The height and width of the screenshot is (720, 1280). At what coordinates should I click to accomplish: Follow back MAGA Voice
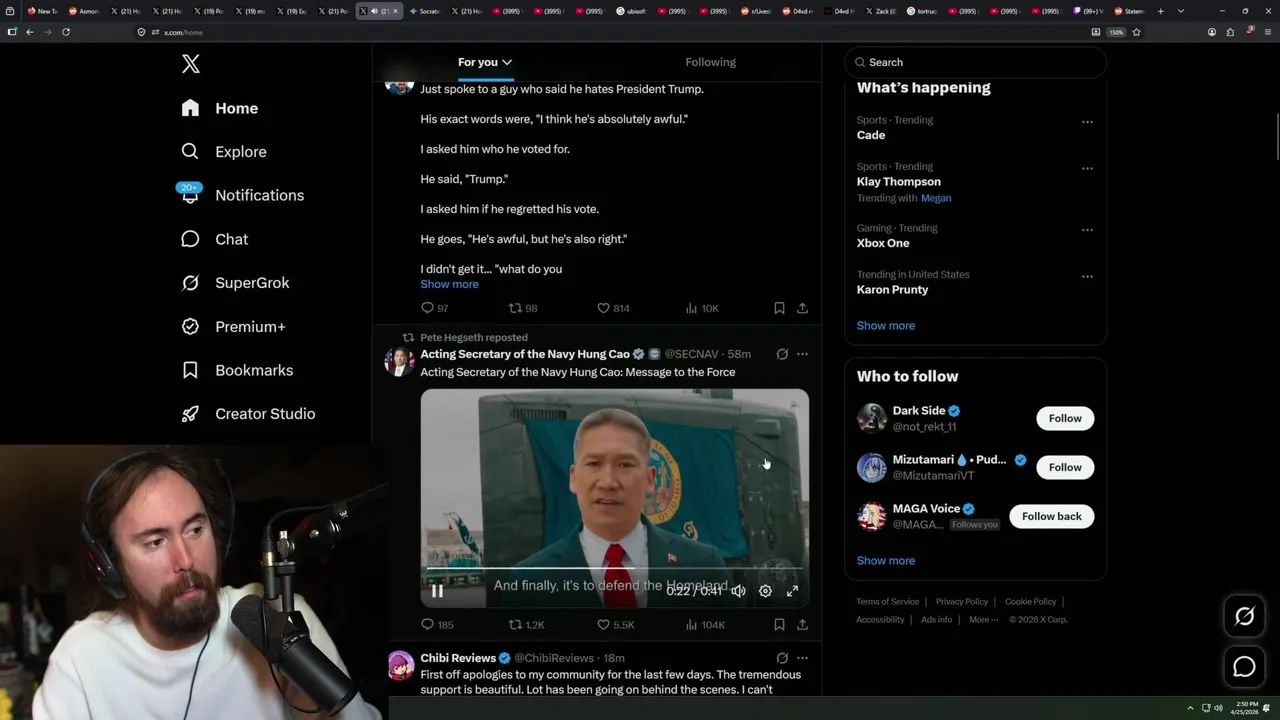pos(1051,517)
